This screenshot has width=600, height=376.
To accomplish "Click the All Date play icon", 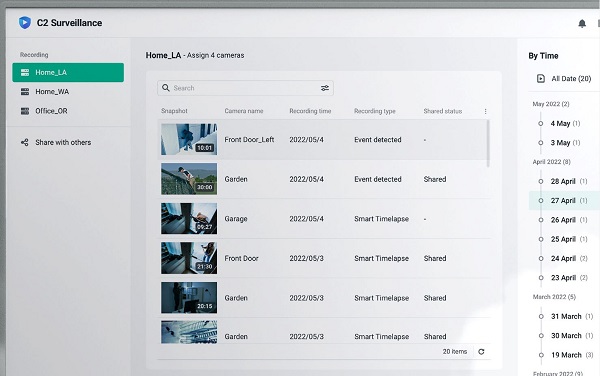I will click(x=541, y=78).
